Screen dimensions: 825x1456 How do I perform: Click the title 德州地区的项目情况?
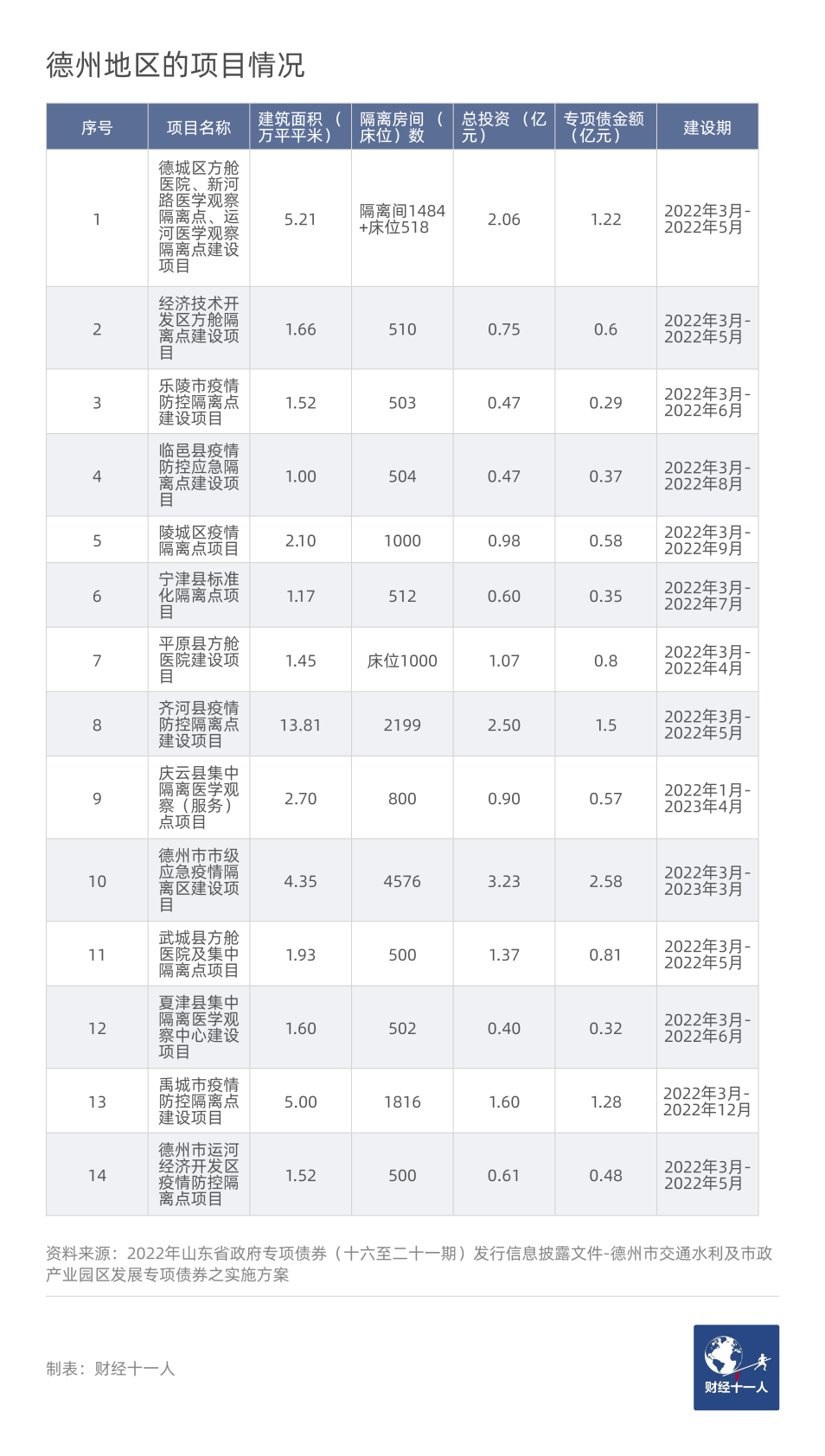tap(176, 66)
